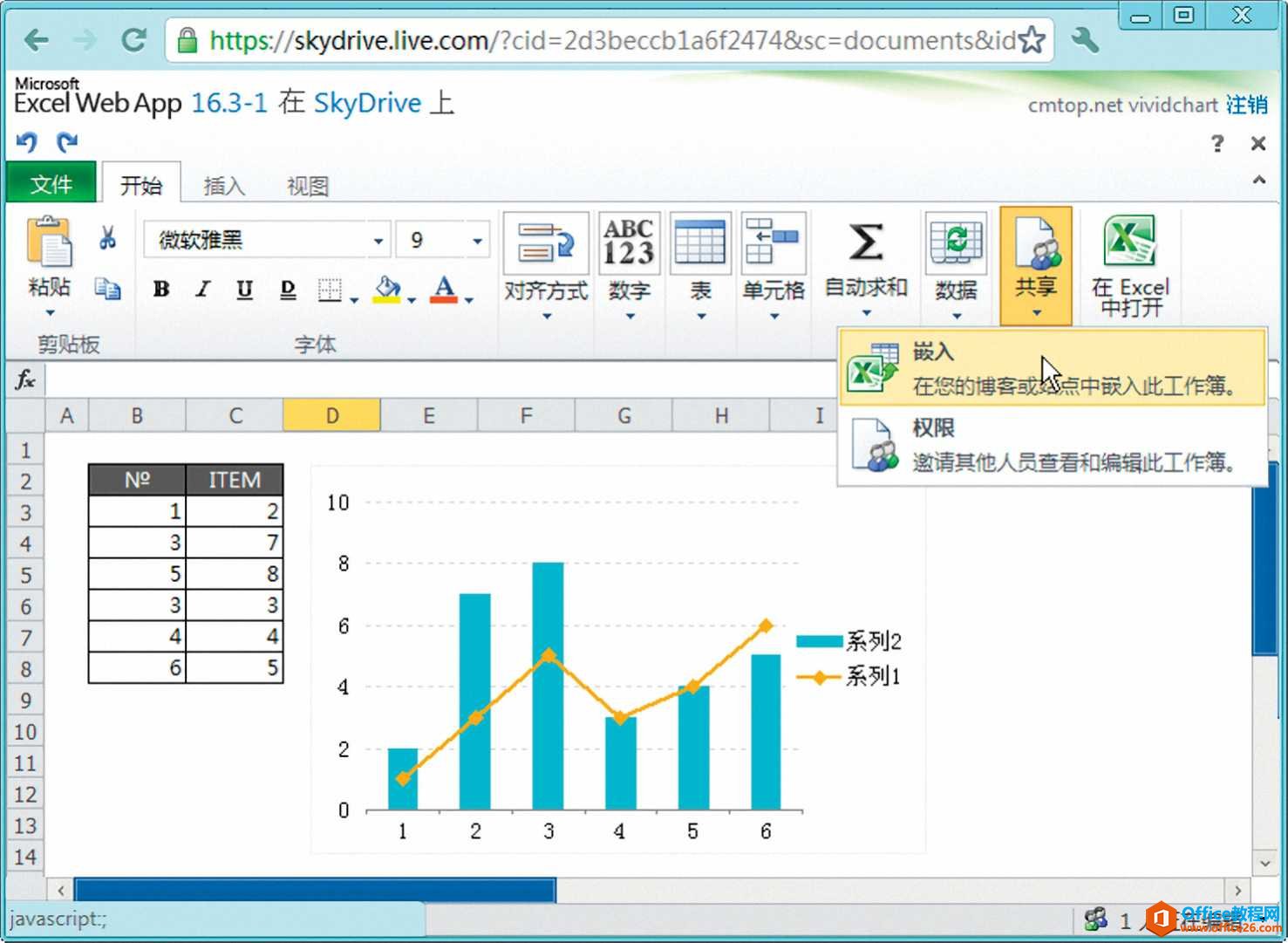Click the 共享 share button
The width and height of the screenshot is (1288, 943).
(x=1036, y=266)
